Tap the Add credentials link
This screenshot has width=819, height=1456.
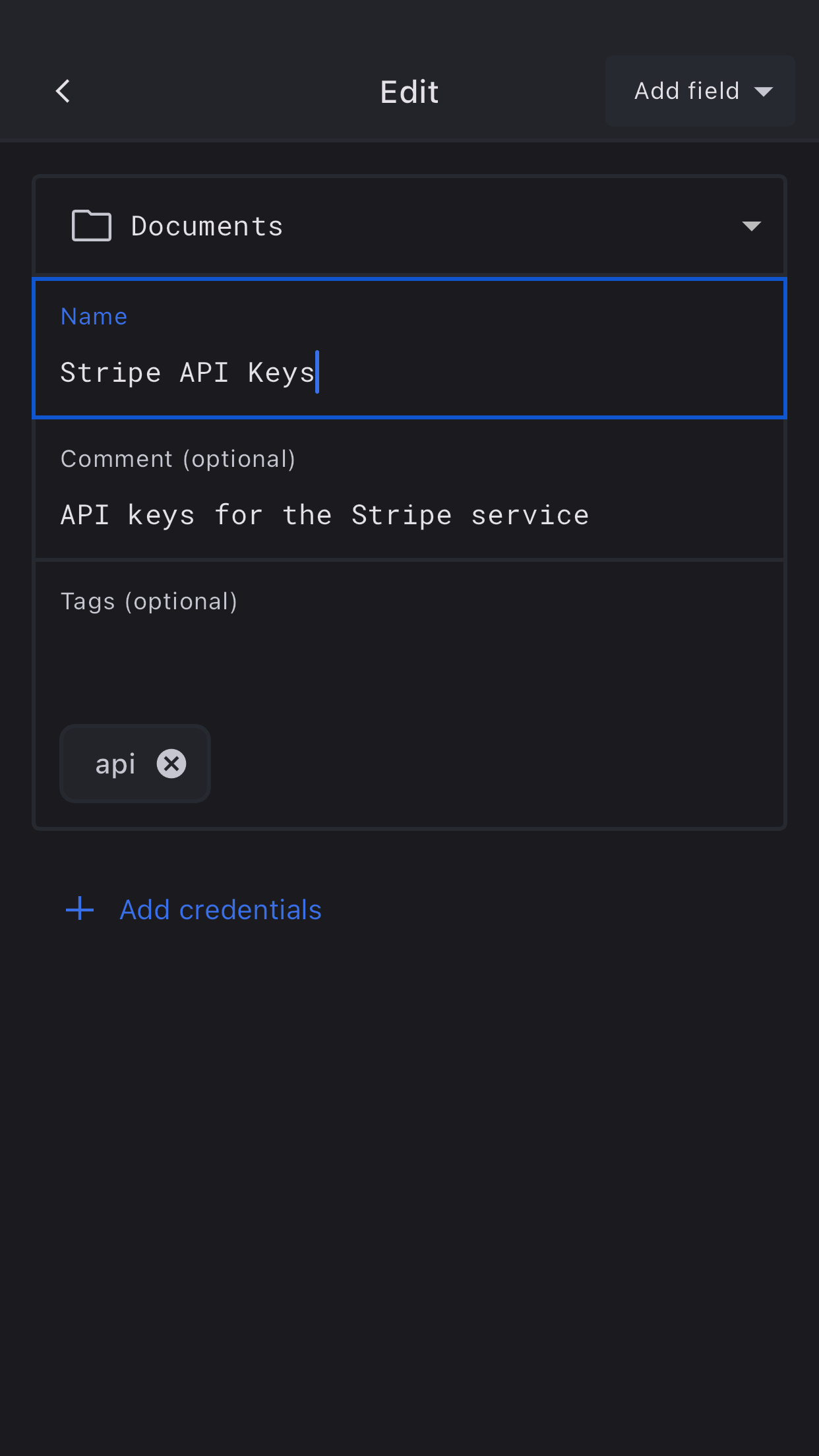pyautogui.click(x=220, y=910)
